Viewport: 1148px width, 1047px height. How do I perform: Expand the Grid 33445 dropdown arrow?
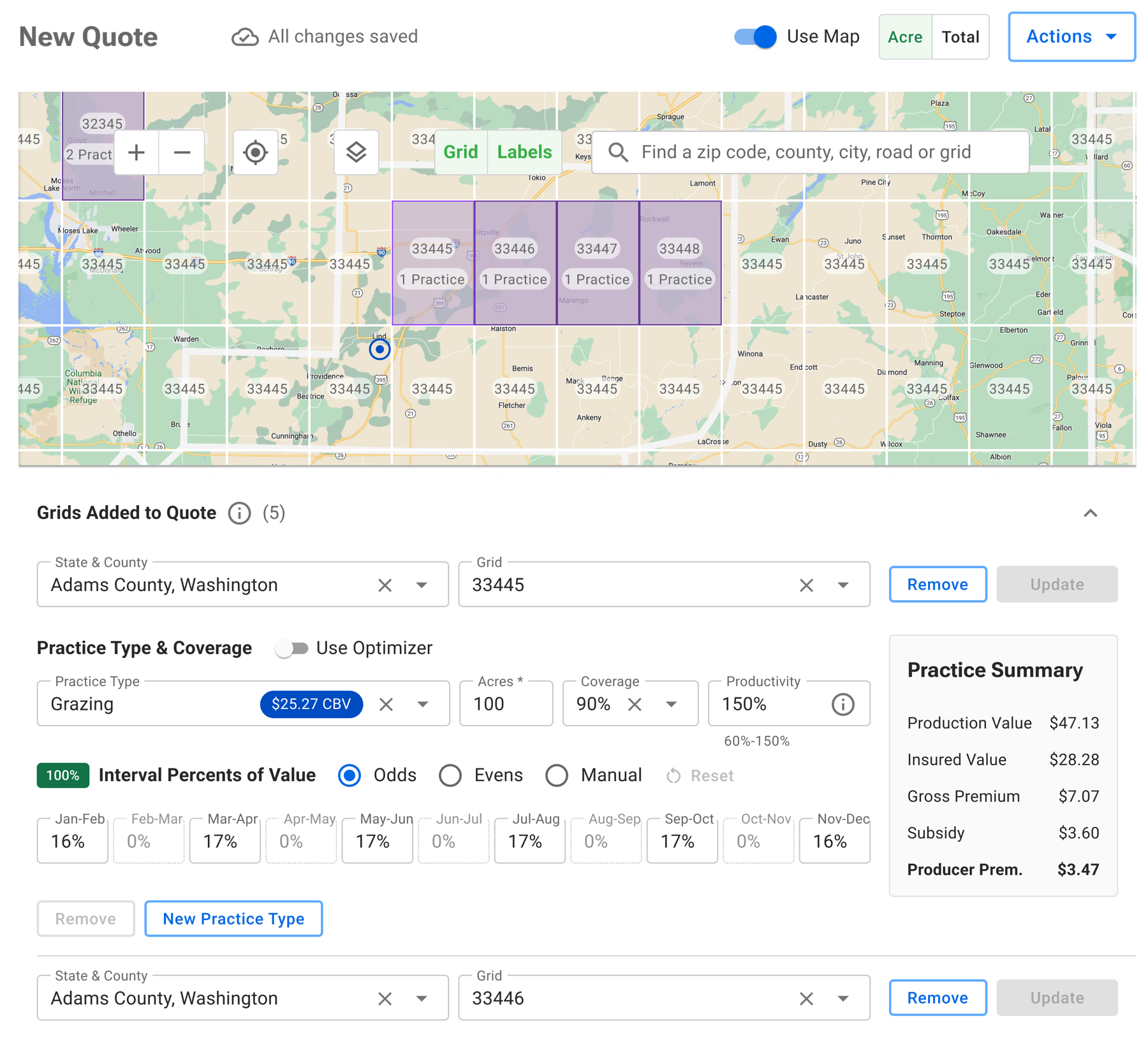843,585
